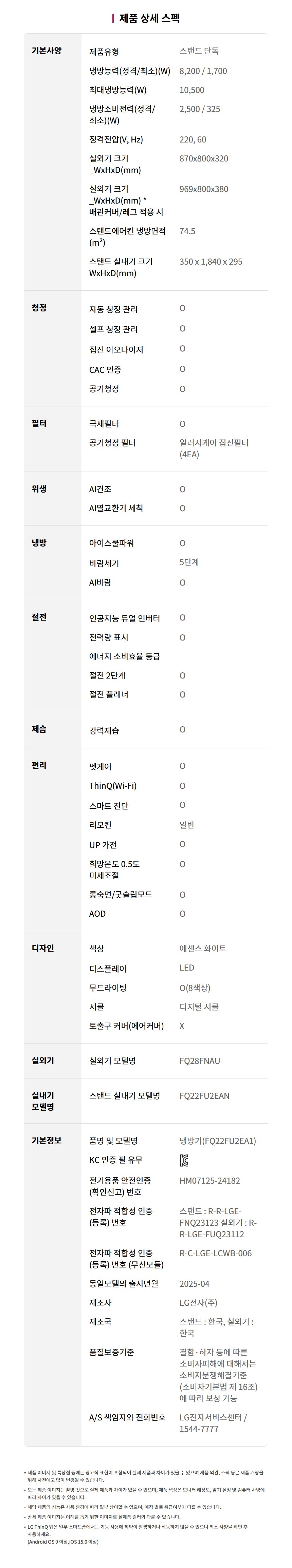Select the 절전 section header

tap(39, 617)
